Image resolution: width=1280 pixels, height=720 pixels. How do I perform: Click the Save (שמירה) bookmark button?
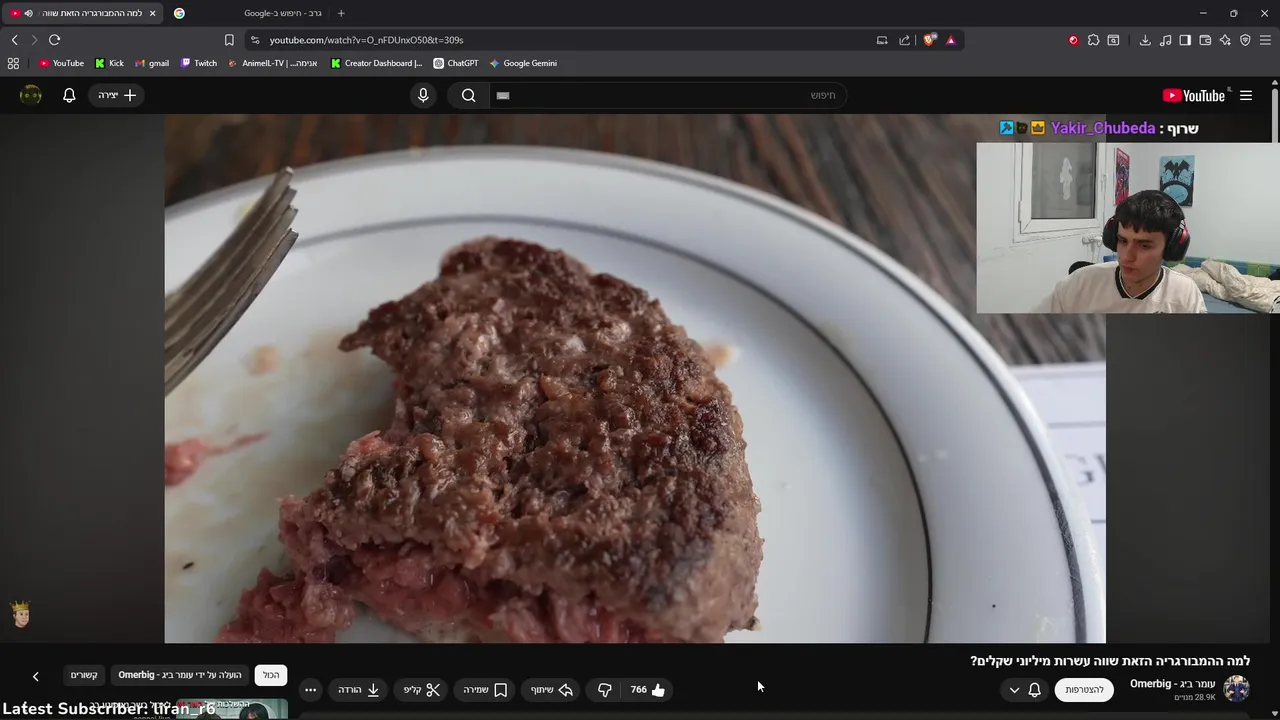pyautogui.click(x=486, y=690)
